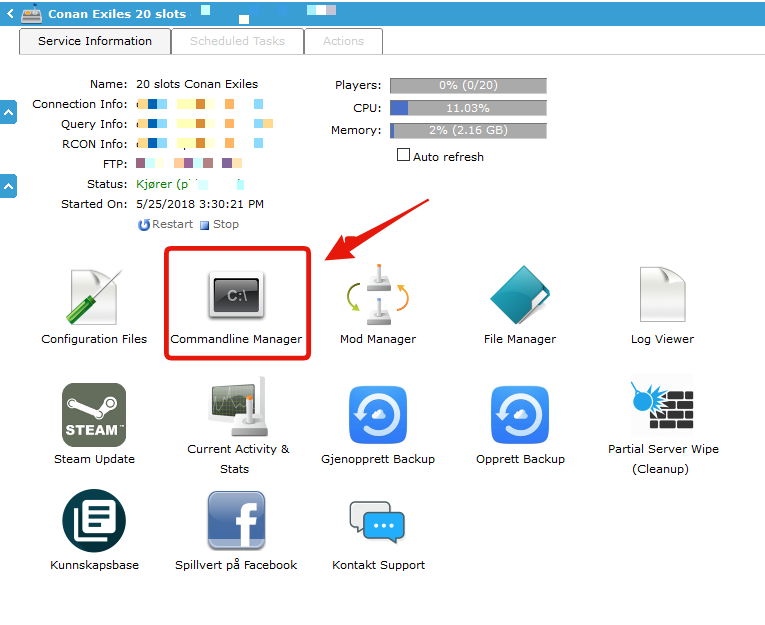Open the File Manager

click(x=520, y=295)
